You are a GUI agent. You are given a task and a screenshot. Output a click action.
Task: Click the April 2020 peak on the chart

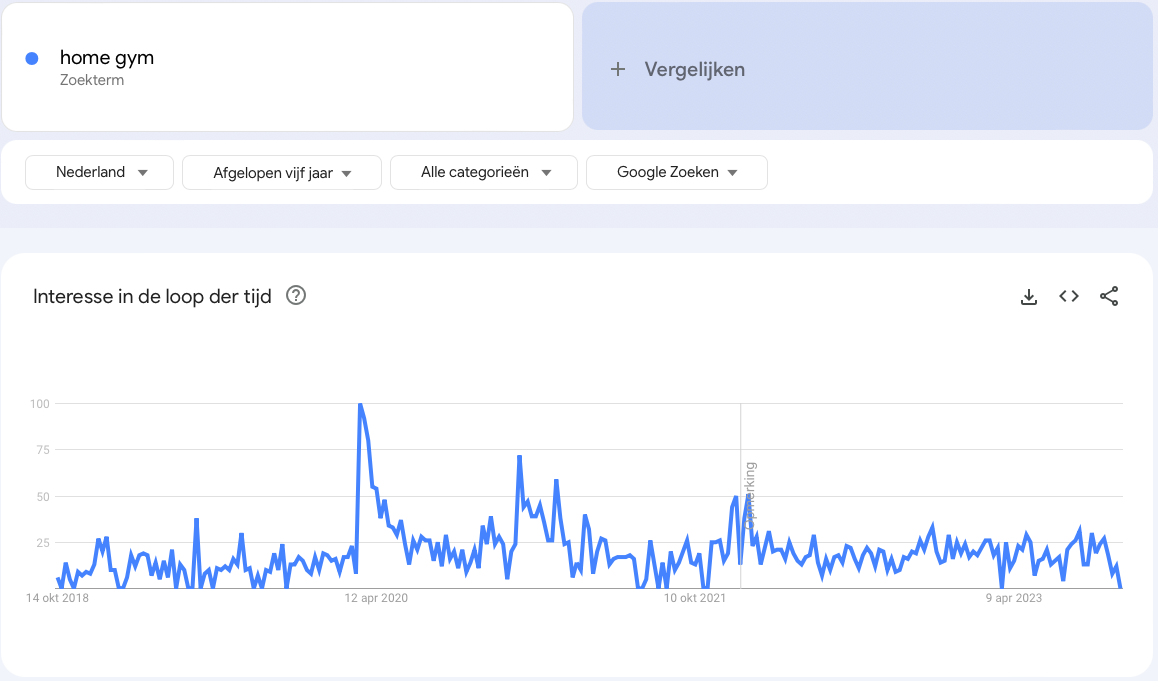(x=359, y=405)
